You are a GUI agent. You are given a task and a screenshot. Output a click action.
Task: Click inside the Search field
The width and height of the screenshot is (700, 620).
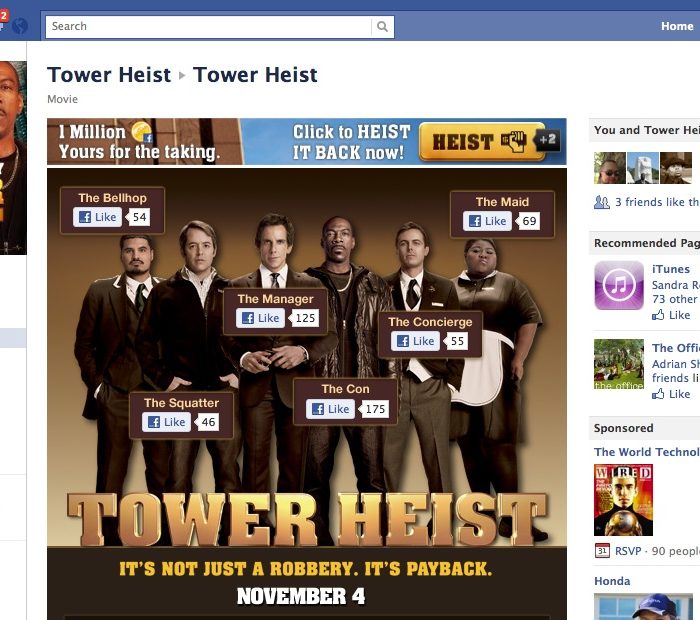pos(208,27)
